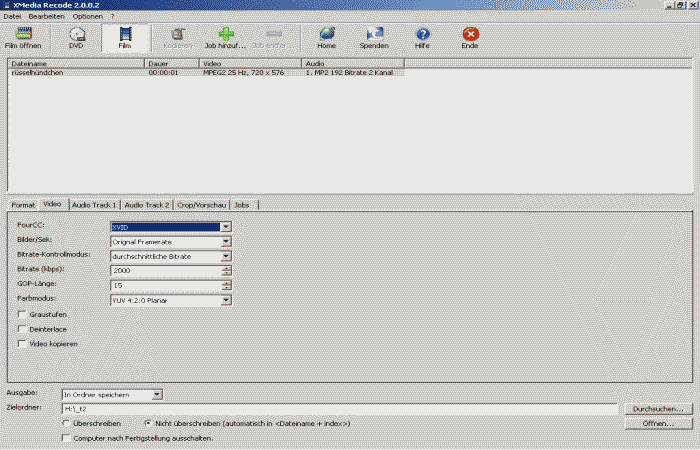Open the Bearbeiten menu

[48, 16]
